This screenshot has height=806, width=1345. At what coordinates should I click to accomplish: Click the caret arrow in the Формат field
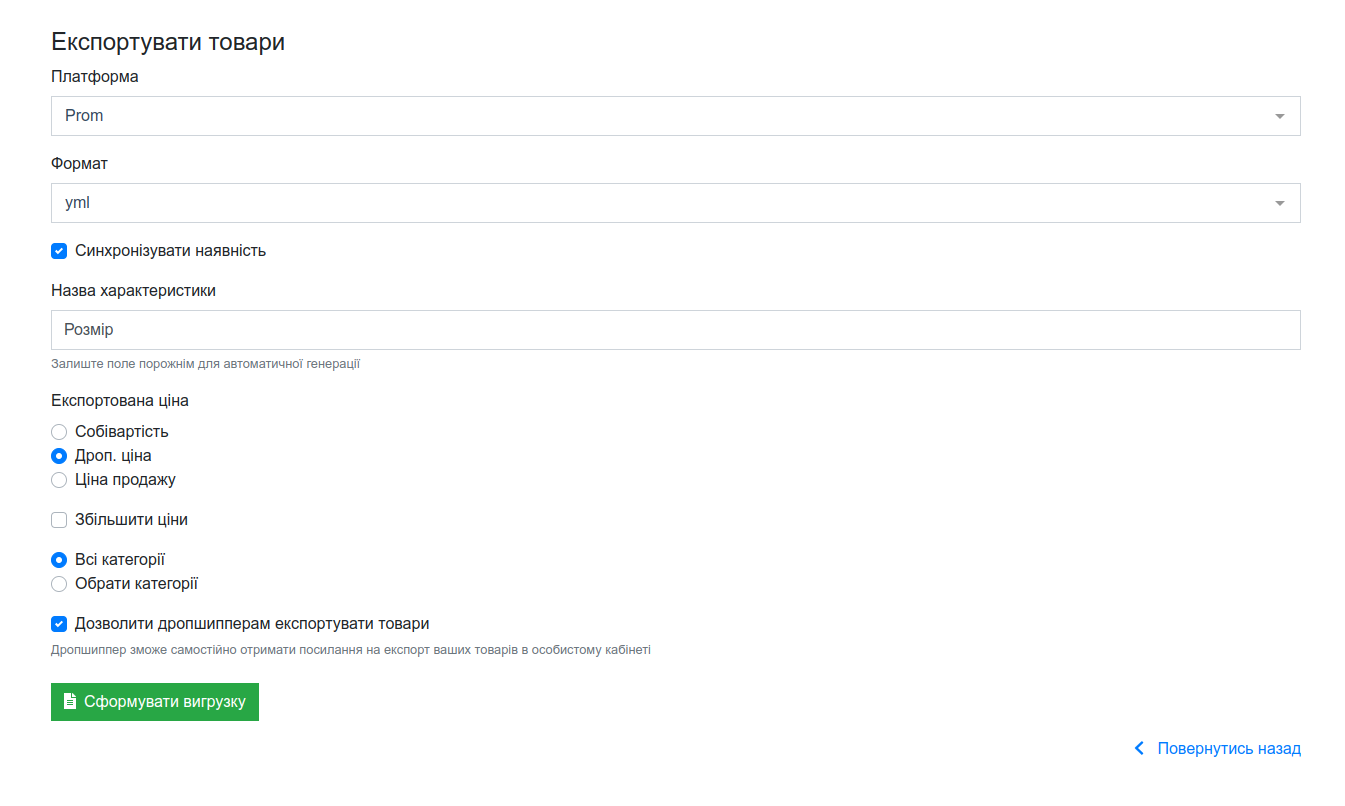[1279, 203]
